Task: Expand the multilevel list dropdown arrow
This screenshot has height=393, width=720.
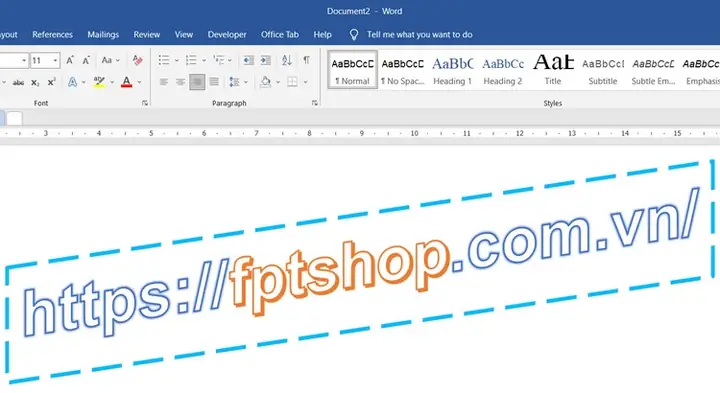Action: point(230,60)
